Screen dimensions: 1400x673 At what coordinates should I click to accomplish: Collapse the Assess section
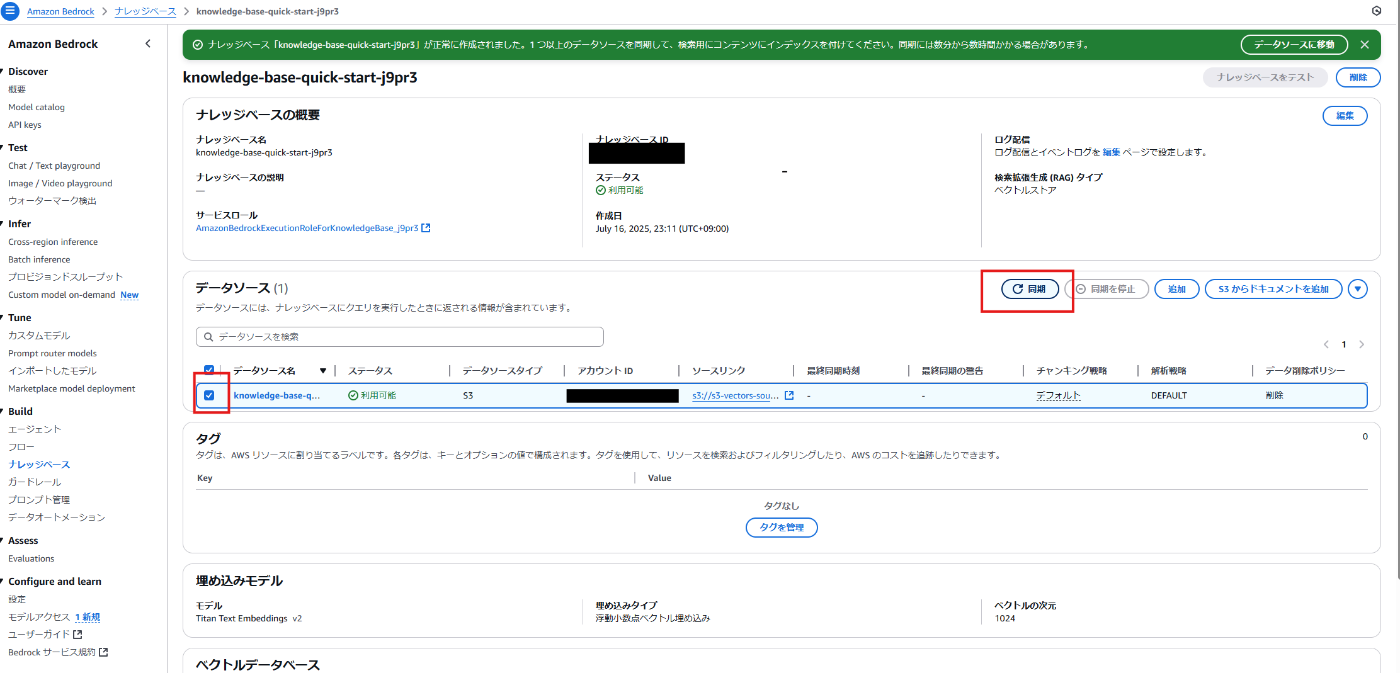pyautogui.click(x=3, y=541)
